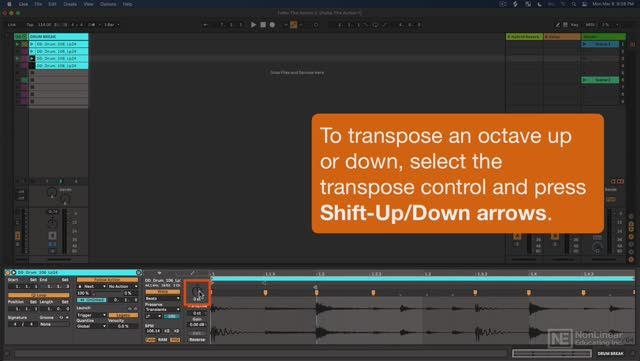640x361 pixels.
Task: Toggle the Key map mode button
Action: (x=574, y=25)
